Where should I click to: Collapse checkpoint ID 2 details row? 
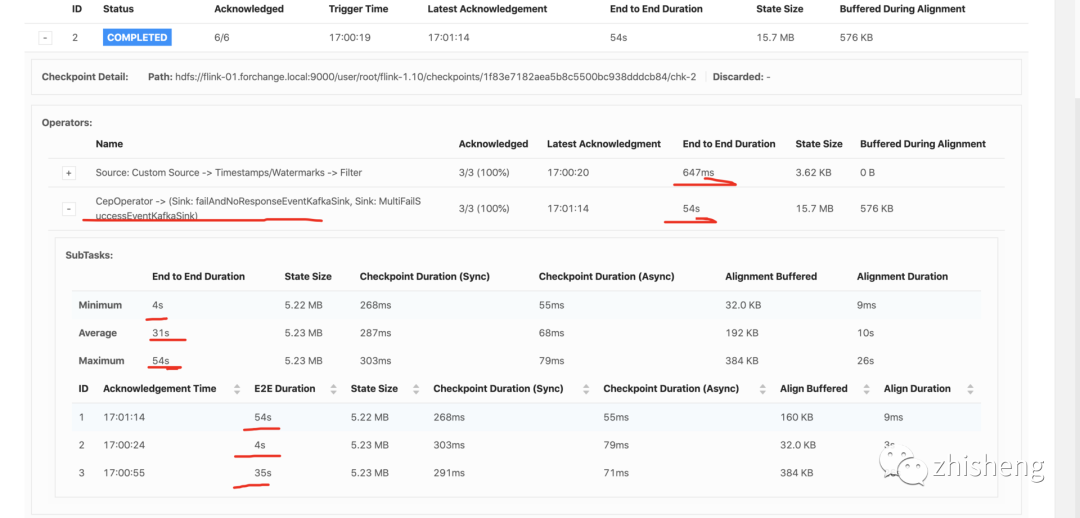coord(45,38)
